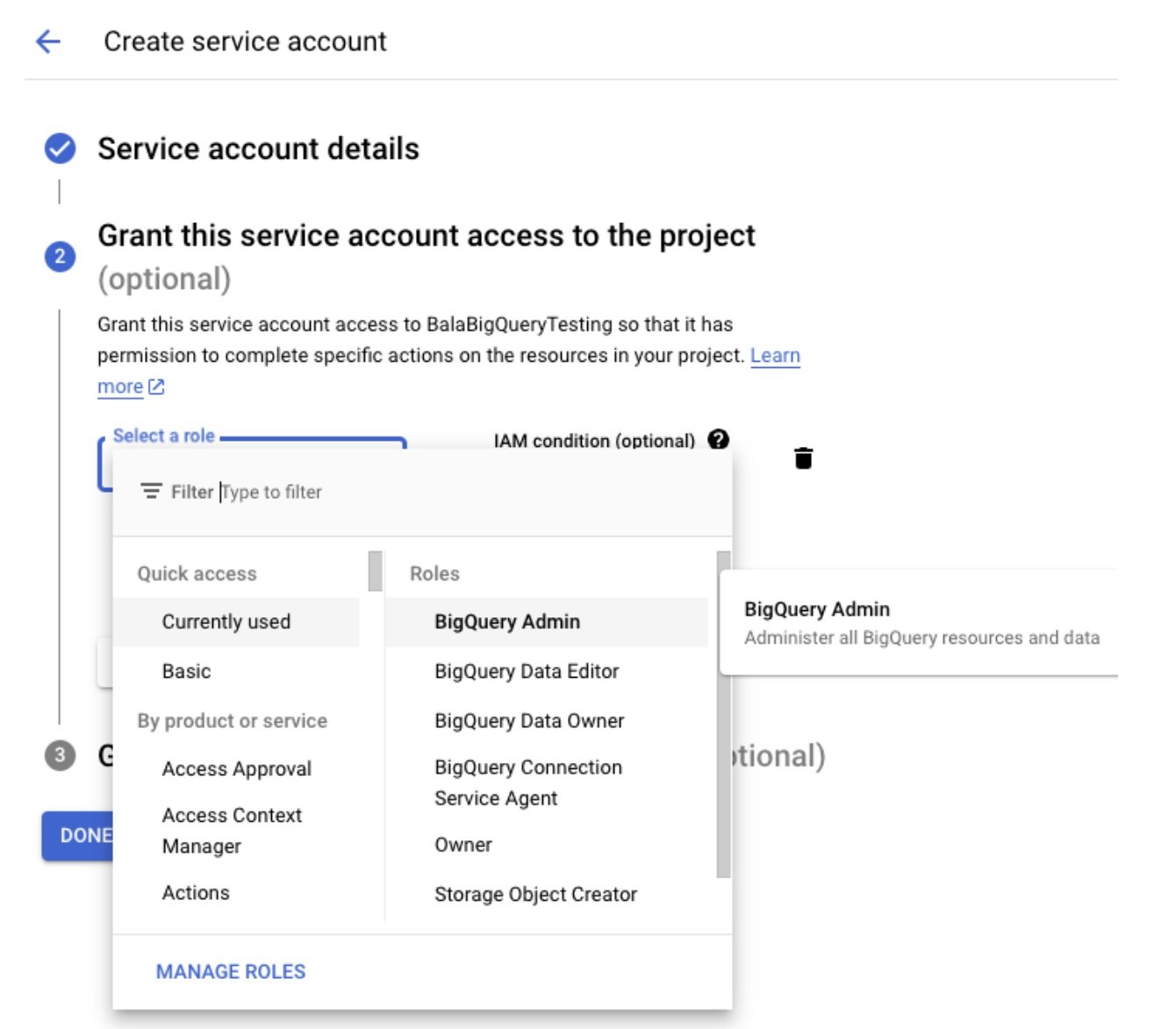Select the BigQuery Data Owner role
The width and height of the screenshot is (1176, 1029).
pyautogui.click(x=546, y=720)
